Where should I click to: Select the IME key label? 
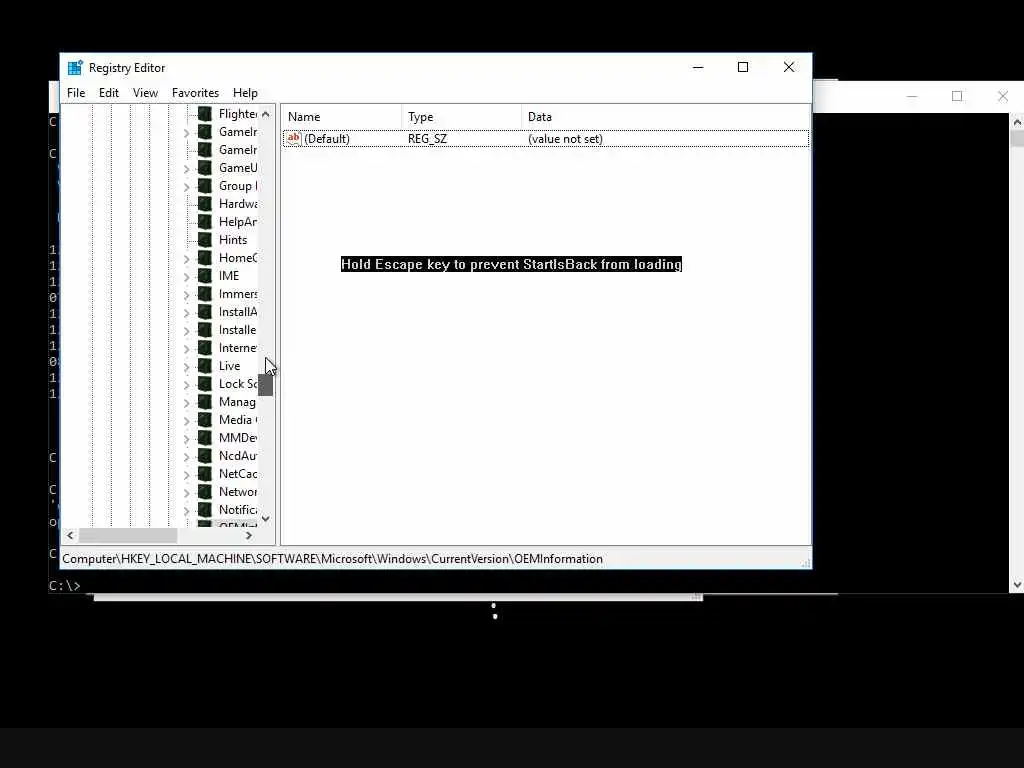[x=229, y=276]
